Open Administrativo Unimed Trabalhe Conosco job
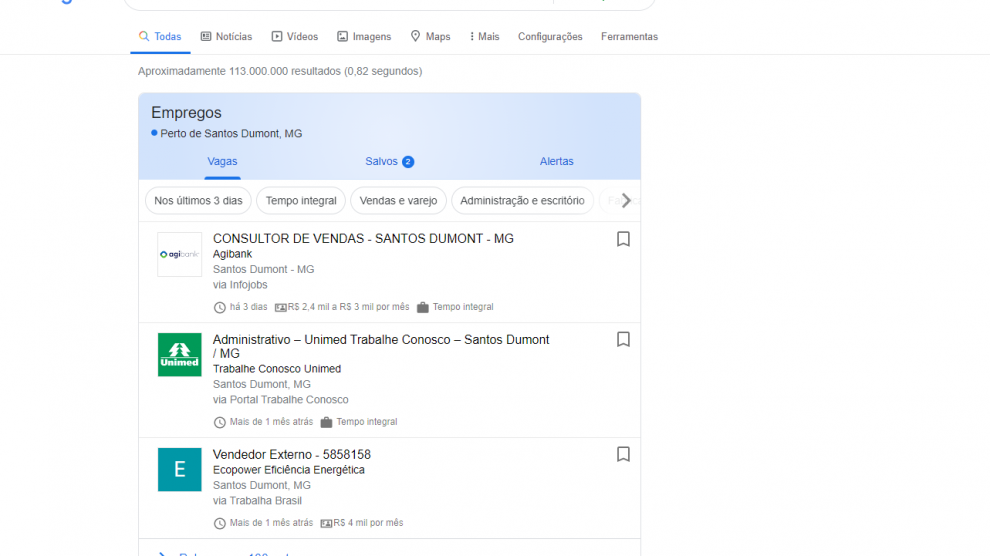The height and width of the screenshot is (556, 990). (381, 346)
